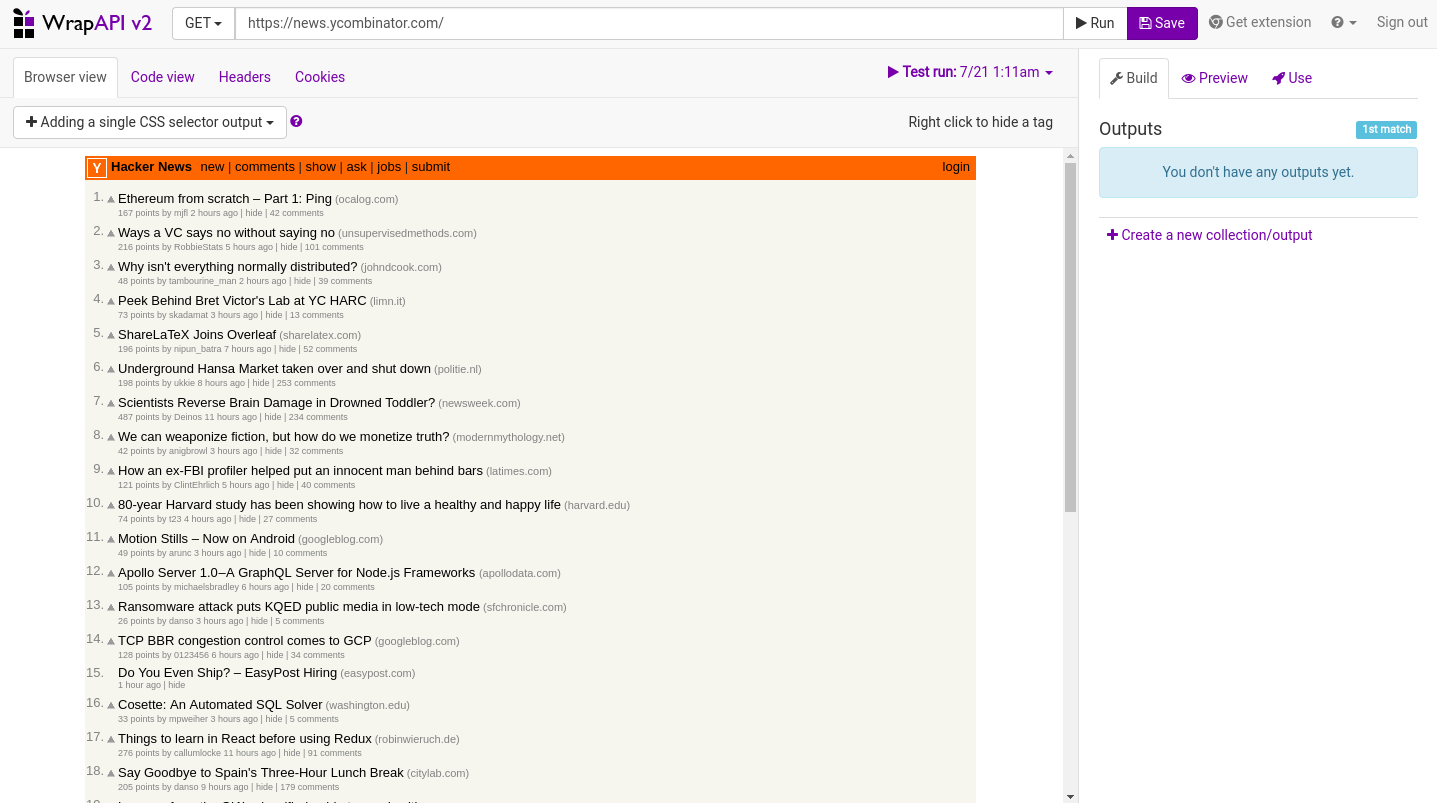The height and width of the screenshot is (803, 1437).
Task: Click Get extension with Chrome icon
Action: 1260,23
